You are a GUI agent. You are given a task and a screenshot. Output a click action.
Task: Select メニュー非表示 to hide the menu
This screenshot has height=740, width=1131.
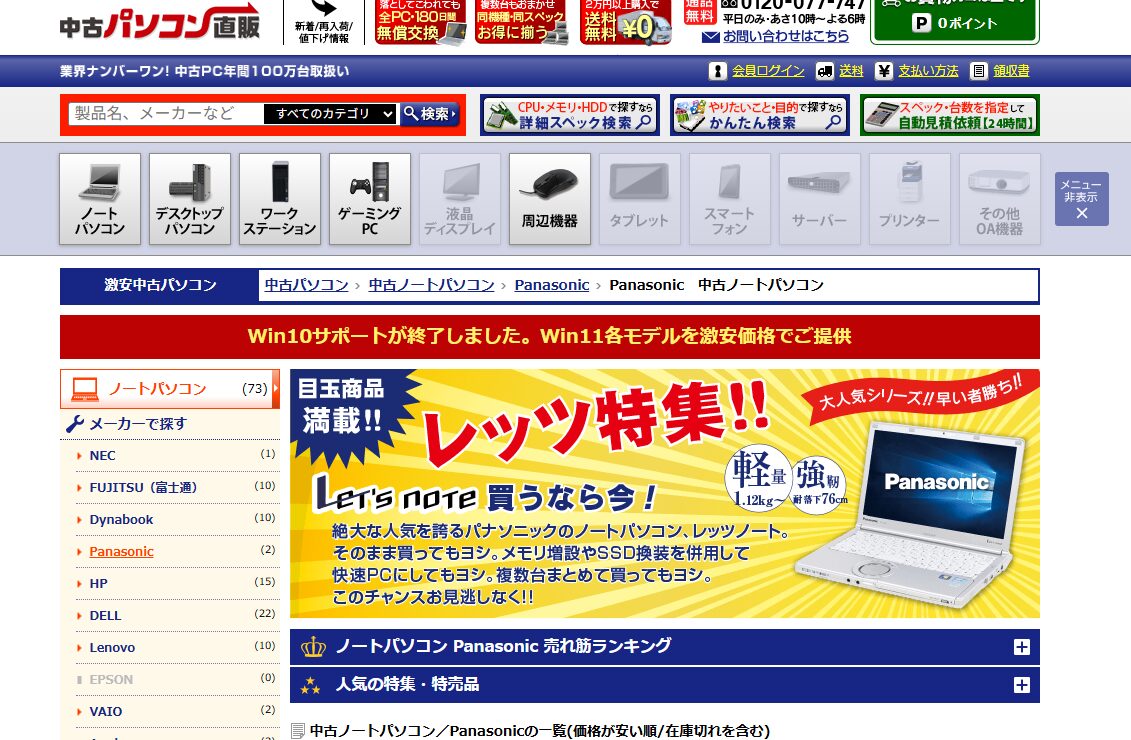(x=1080, y=199)
